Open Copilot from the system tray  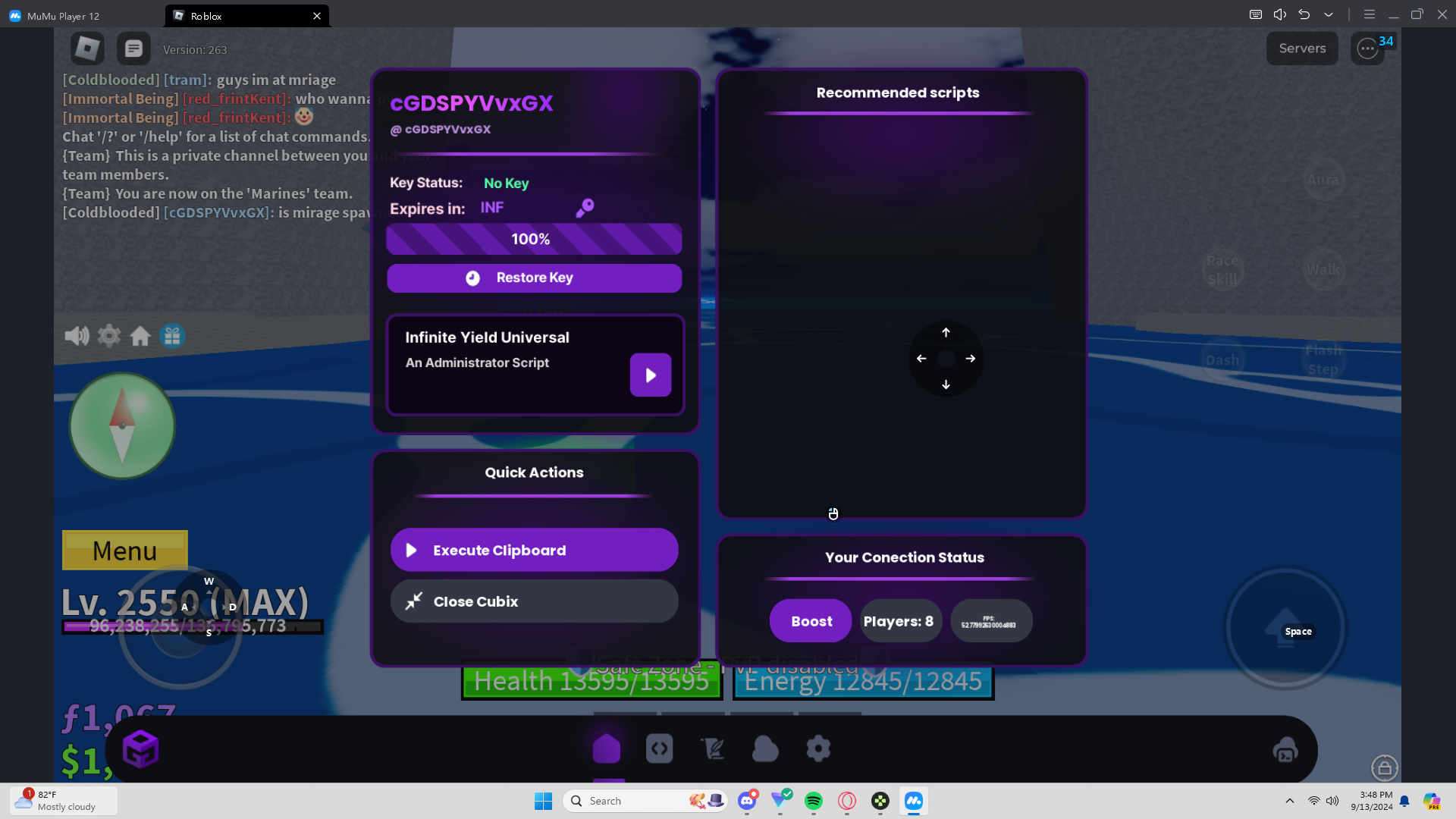1432,801
